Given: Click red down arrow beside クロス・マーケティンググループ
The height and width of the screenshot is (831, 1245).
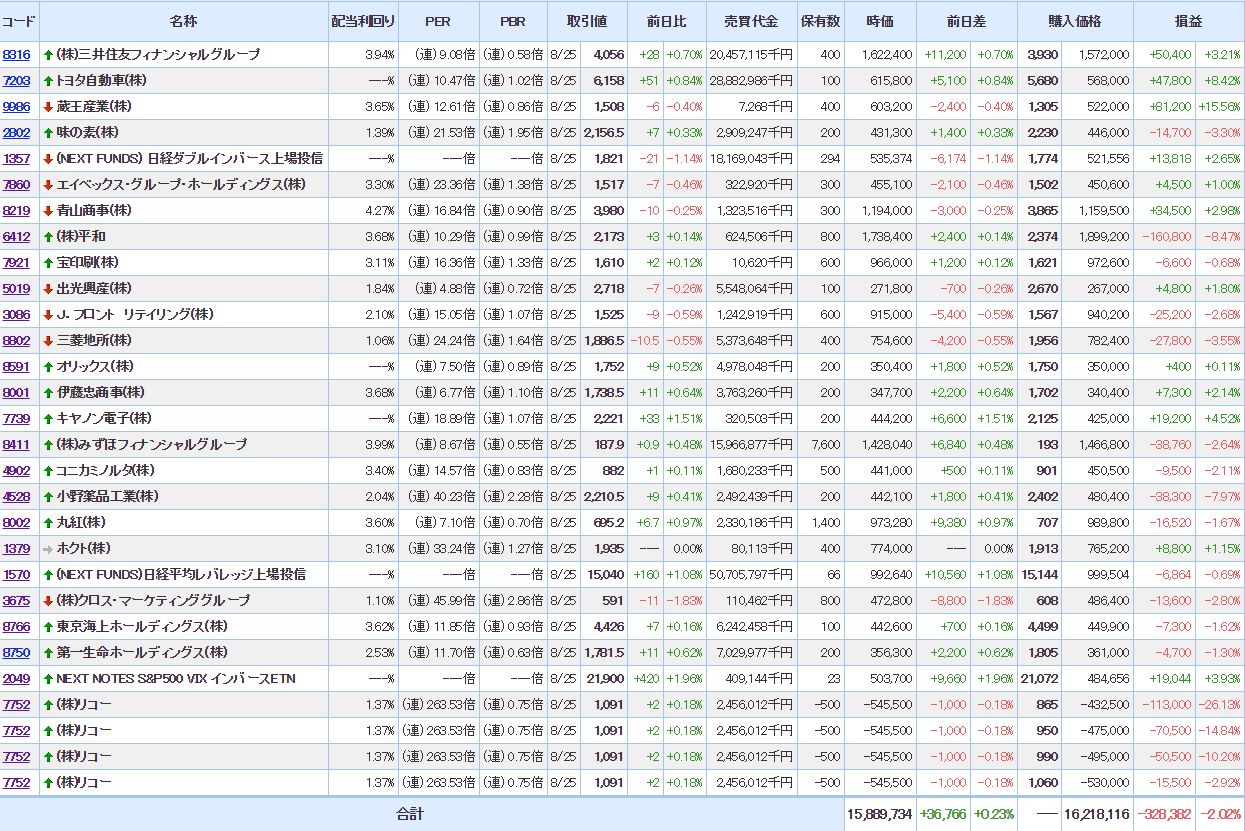Looking at the screenshot, I should (48, 600).
